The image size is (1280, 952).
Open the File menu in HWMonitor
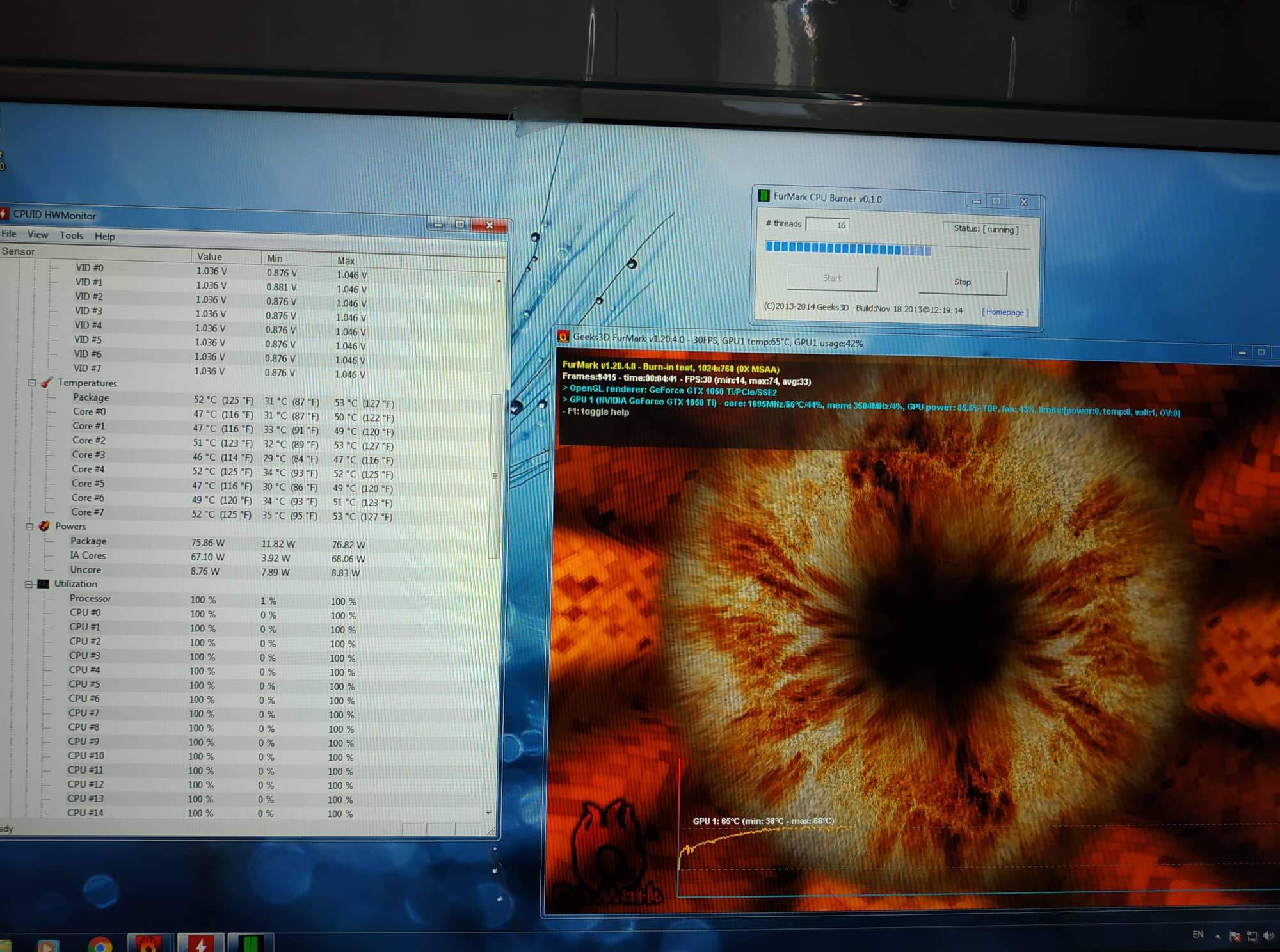pos(9,234)
